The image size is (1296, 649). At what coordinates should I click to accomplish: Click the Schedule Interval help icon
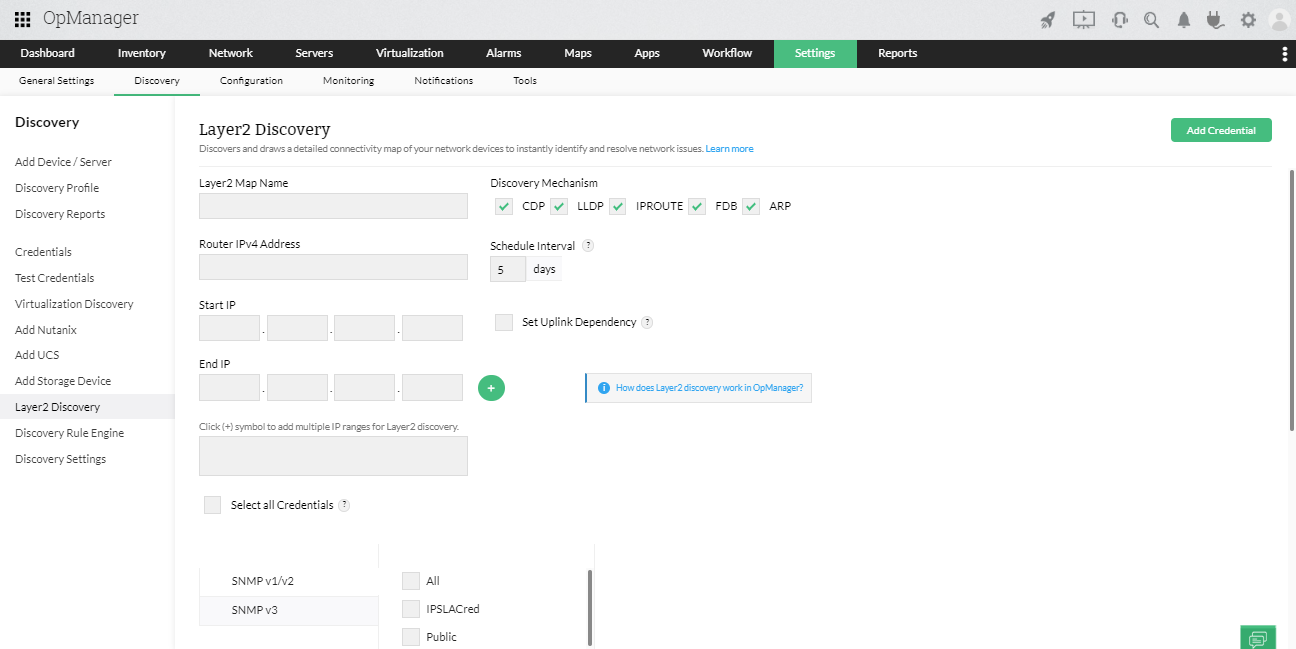tap(588, 245)
